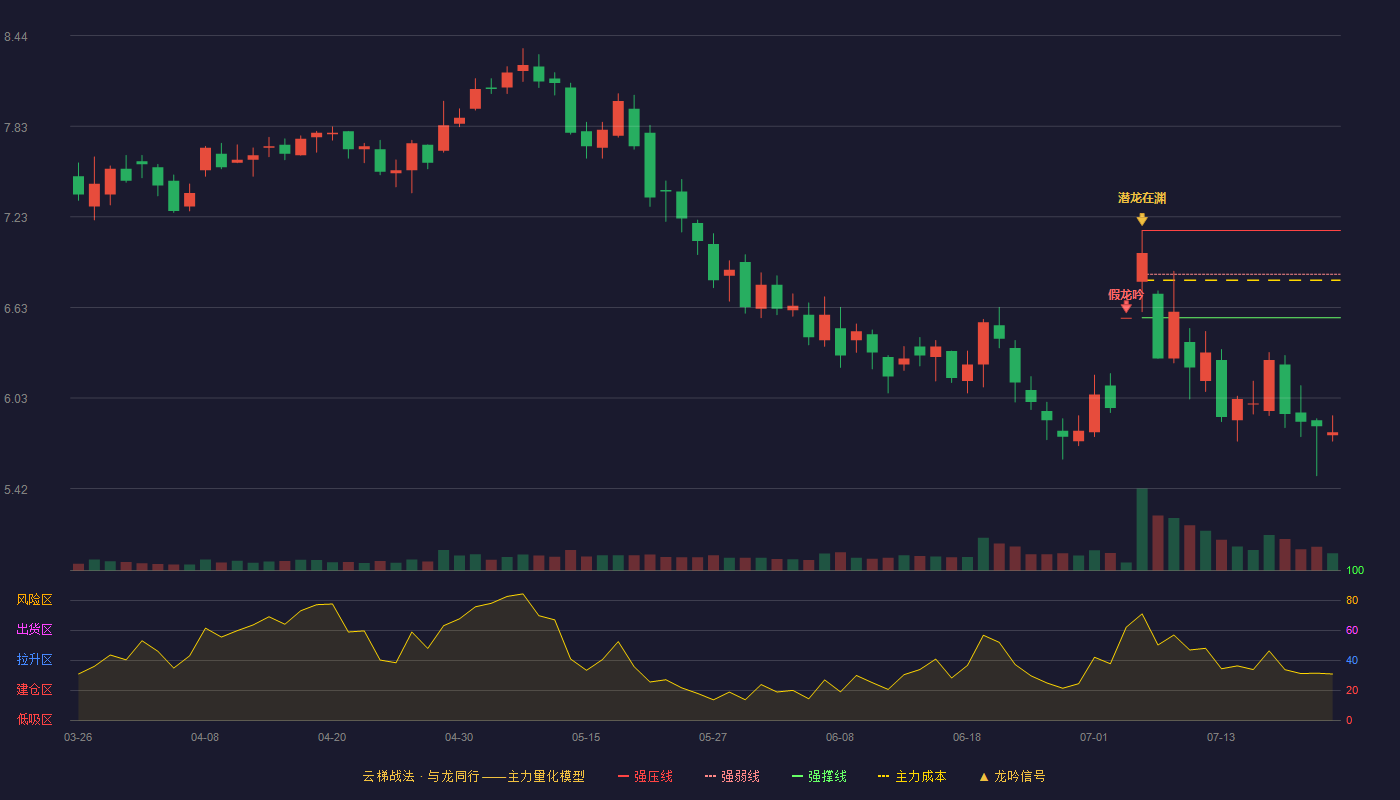
Task: Click the 04-08 date axis label
Action: [x=205, y=737]
